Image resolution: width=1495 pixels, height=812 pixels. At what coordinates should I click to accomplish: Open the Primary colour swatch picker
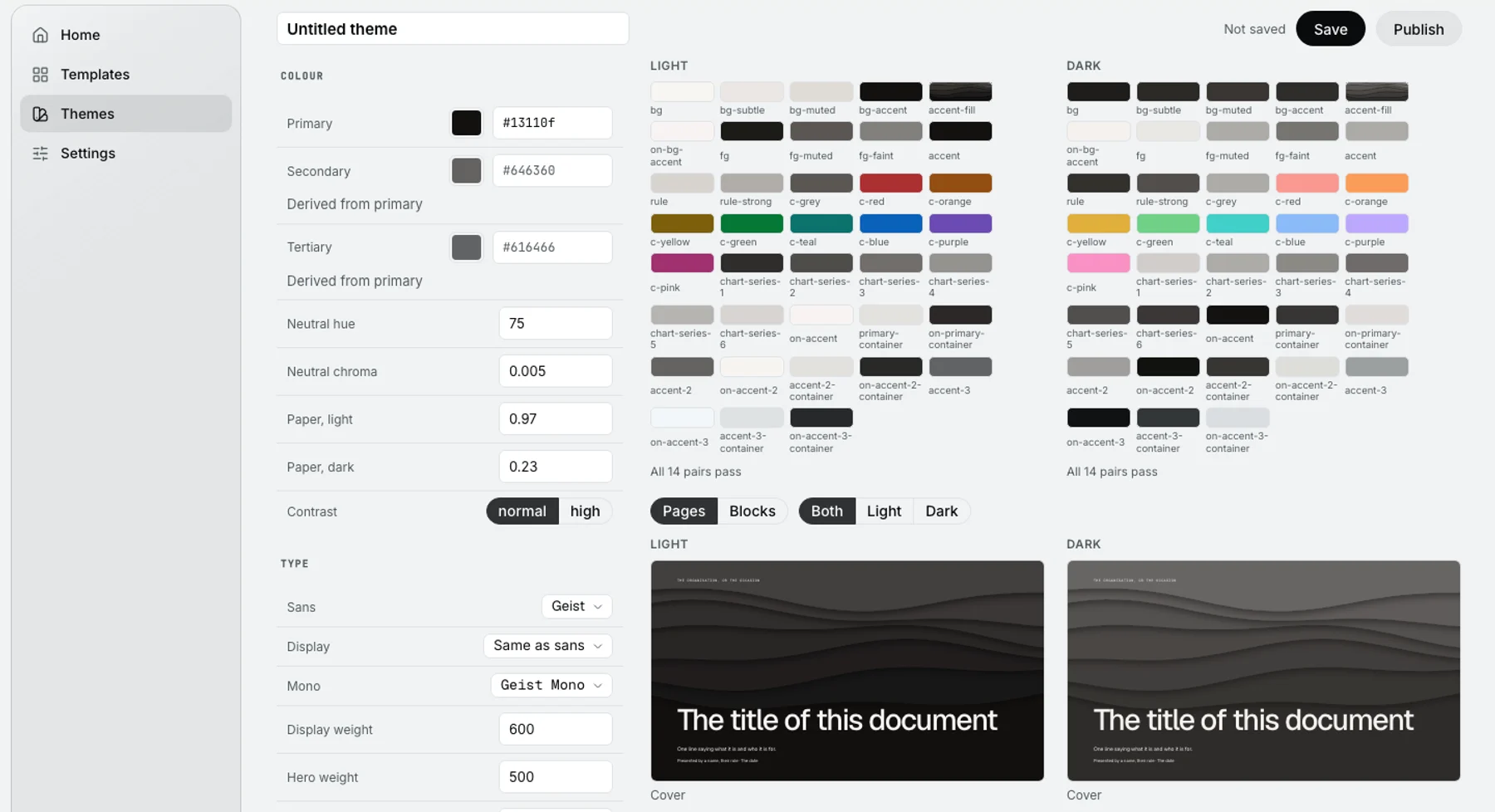tap(466, 123)
